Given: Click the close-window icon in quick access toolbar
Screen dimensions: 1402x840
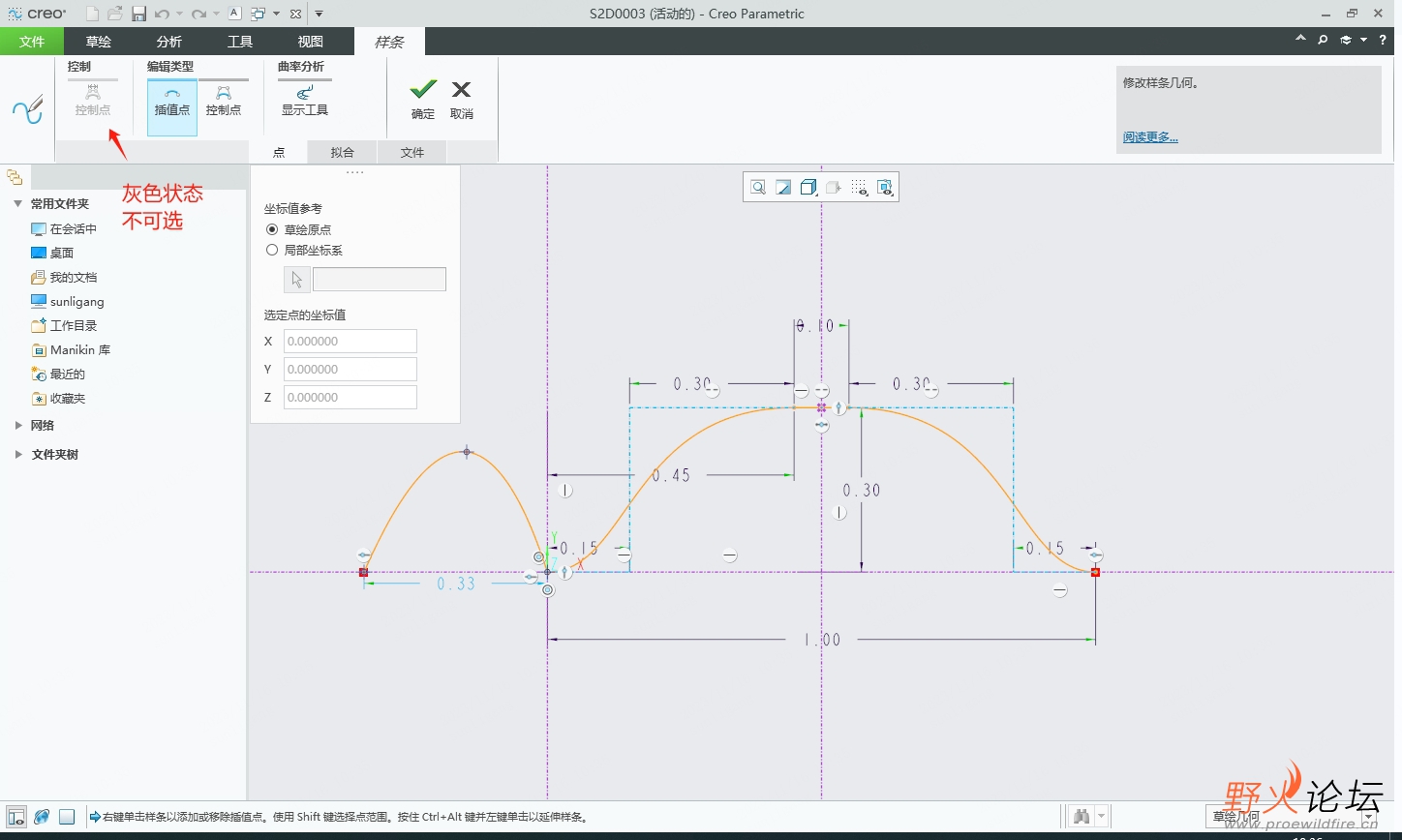Looking at the screenshot, I should coord(296,14).
